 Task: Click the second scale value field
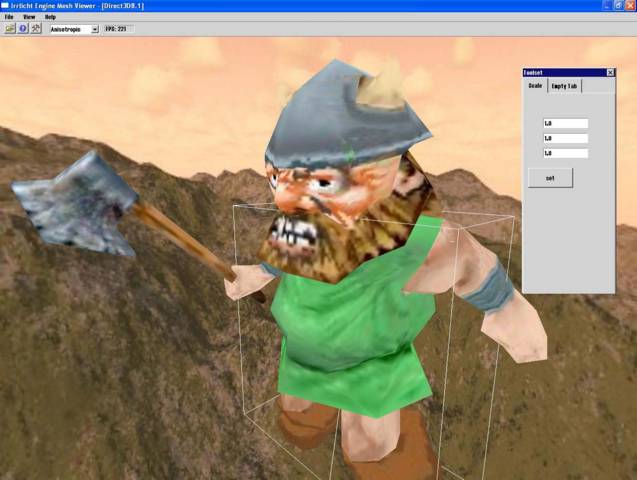566,138
